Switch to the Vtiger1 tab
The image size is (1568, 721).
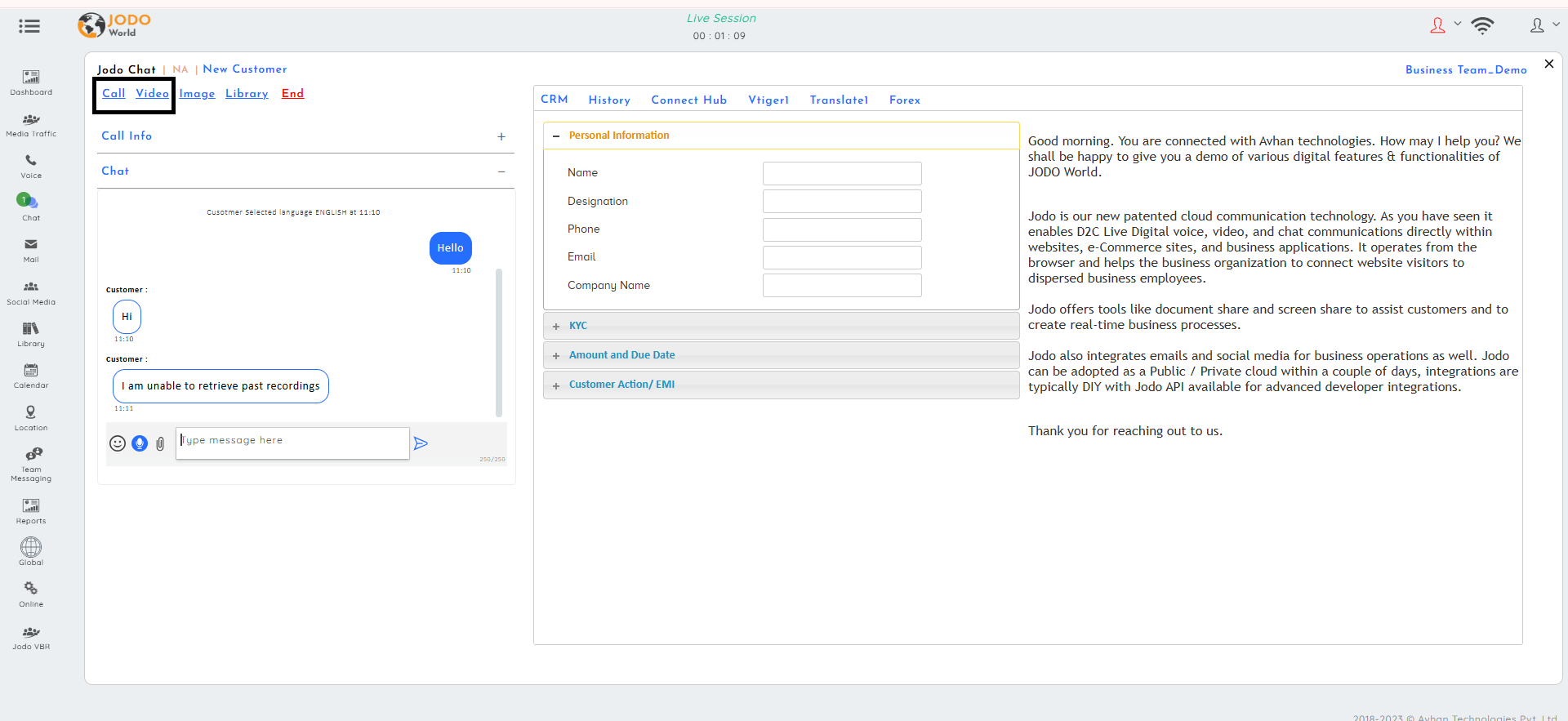point(768,100)
